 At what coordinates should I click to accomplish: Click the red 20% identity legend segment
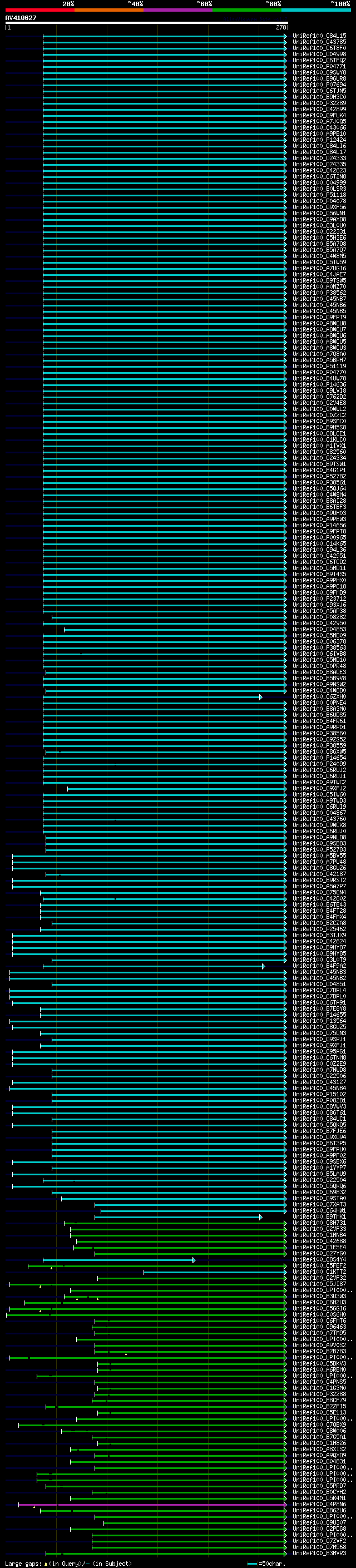pos(39,10)
